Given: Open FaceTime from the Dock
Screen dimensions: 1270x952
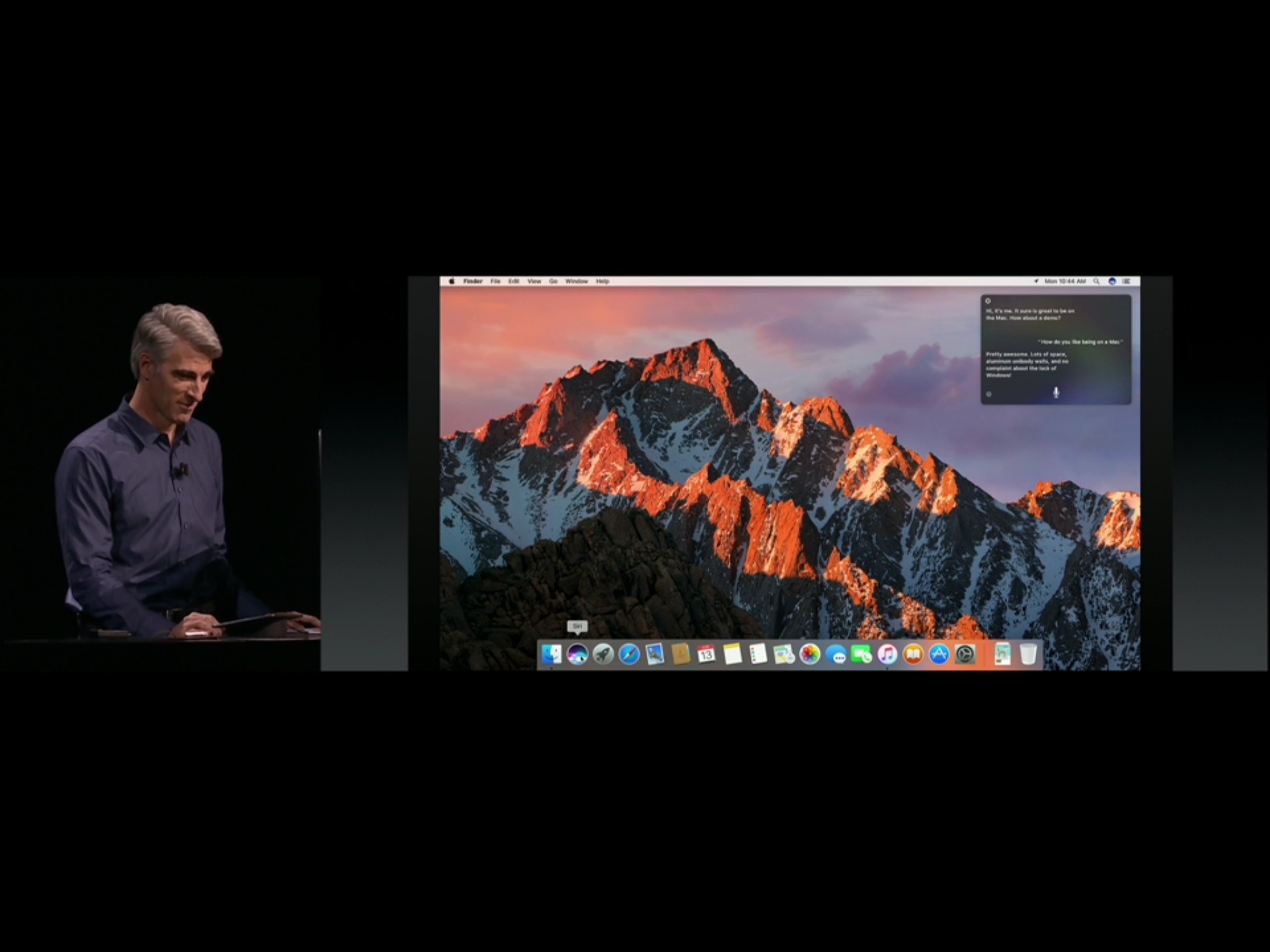Looking at the screenshot, I should coord(861,654).
